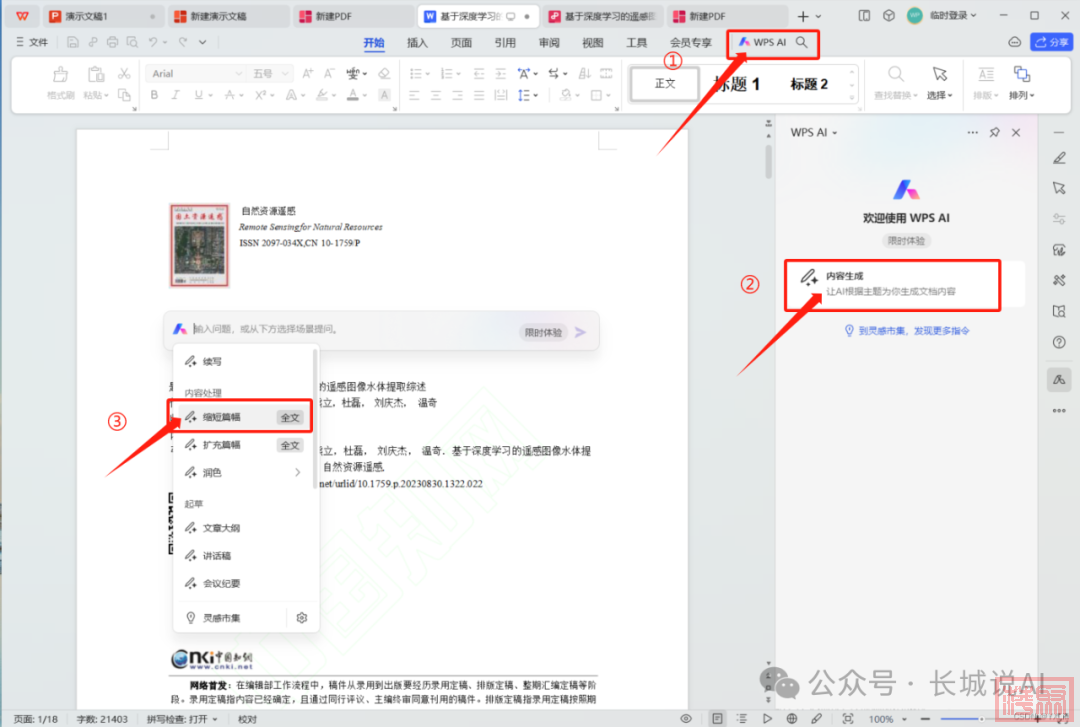Image resolution: width=1080 pixels, height=727 pixels.
Task: Select 缩短篇幅 from the AI menu
Action: (221, 417)
